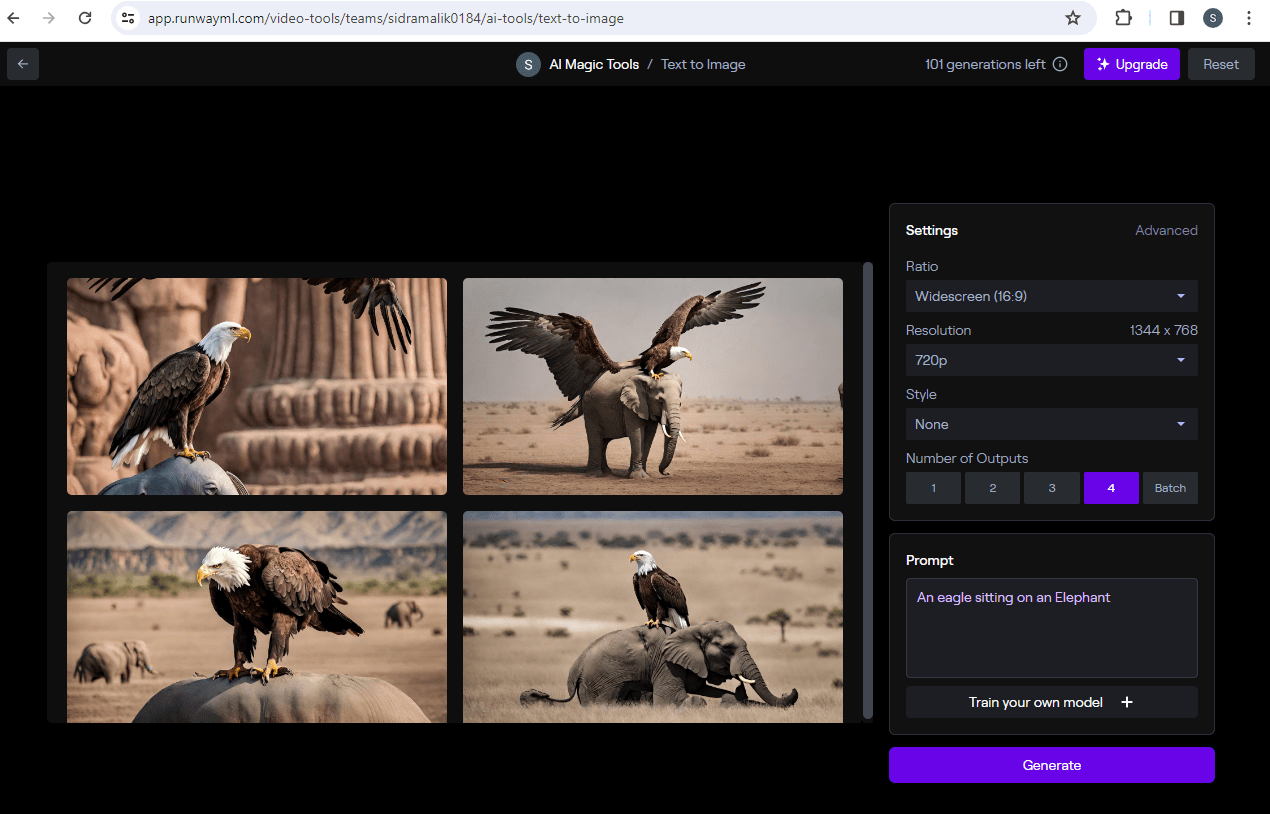Click the browser profile avatar icon
Viewport: 1270px width, 814px height.
1213,18
